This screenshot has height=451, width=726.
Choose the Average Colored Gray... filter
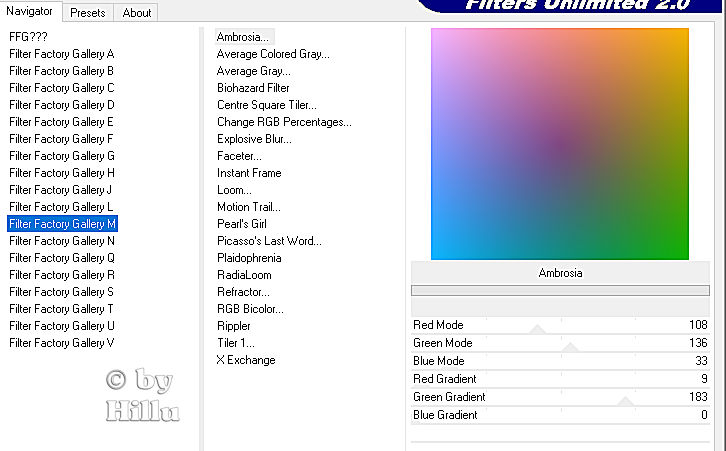[x=273, y=54]
